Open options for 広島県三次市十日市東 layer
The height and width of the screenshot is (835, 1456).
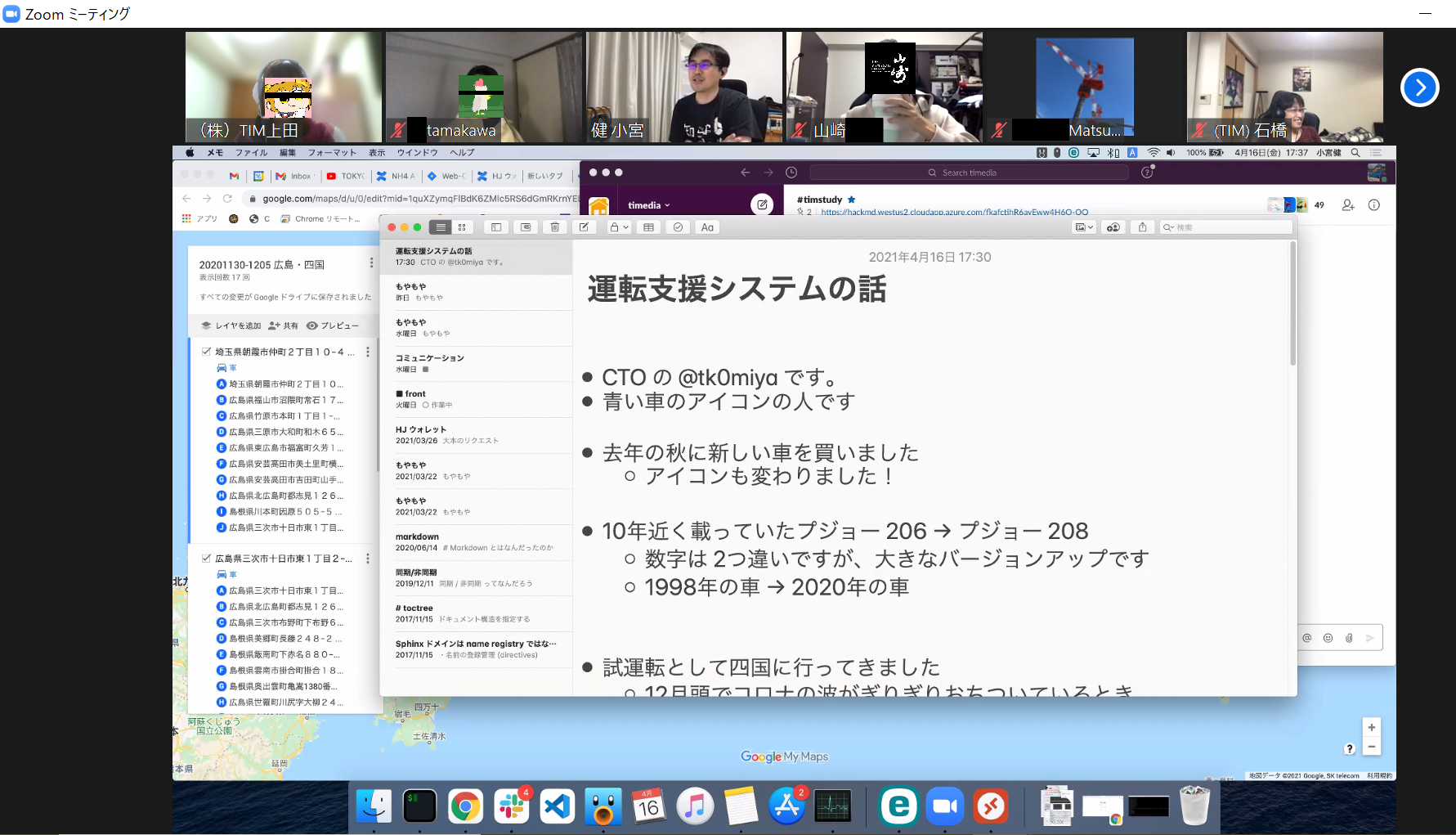point(368,559)
